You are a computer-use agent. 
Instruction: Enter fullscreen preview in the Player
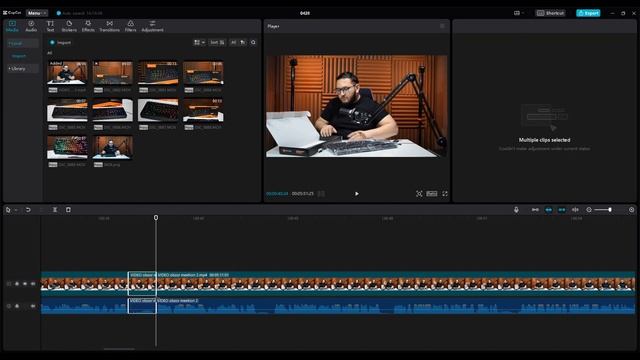(x=445, y=194)
